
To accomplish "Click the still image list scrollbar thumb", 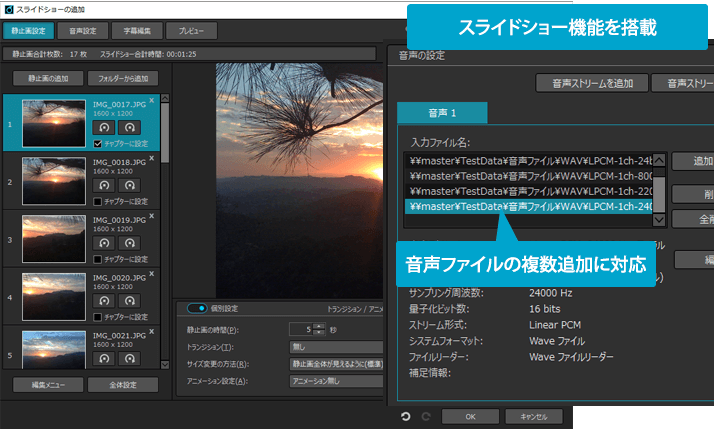I will [x=165, y=133].
